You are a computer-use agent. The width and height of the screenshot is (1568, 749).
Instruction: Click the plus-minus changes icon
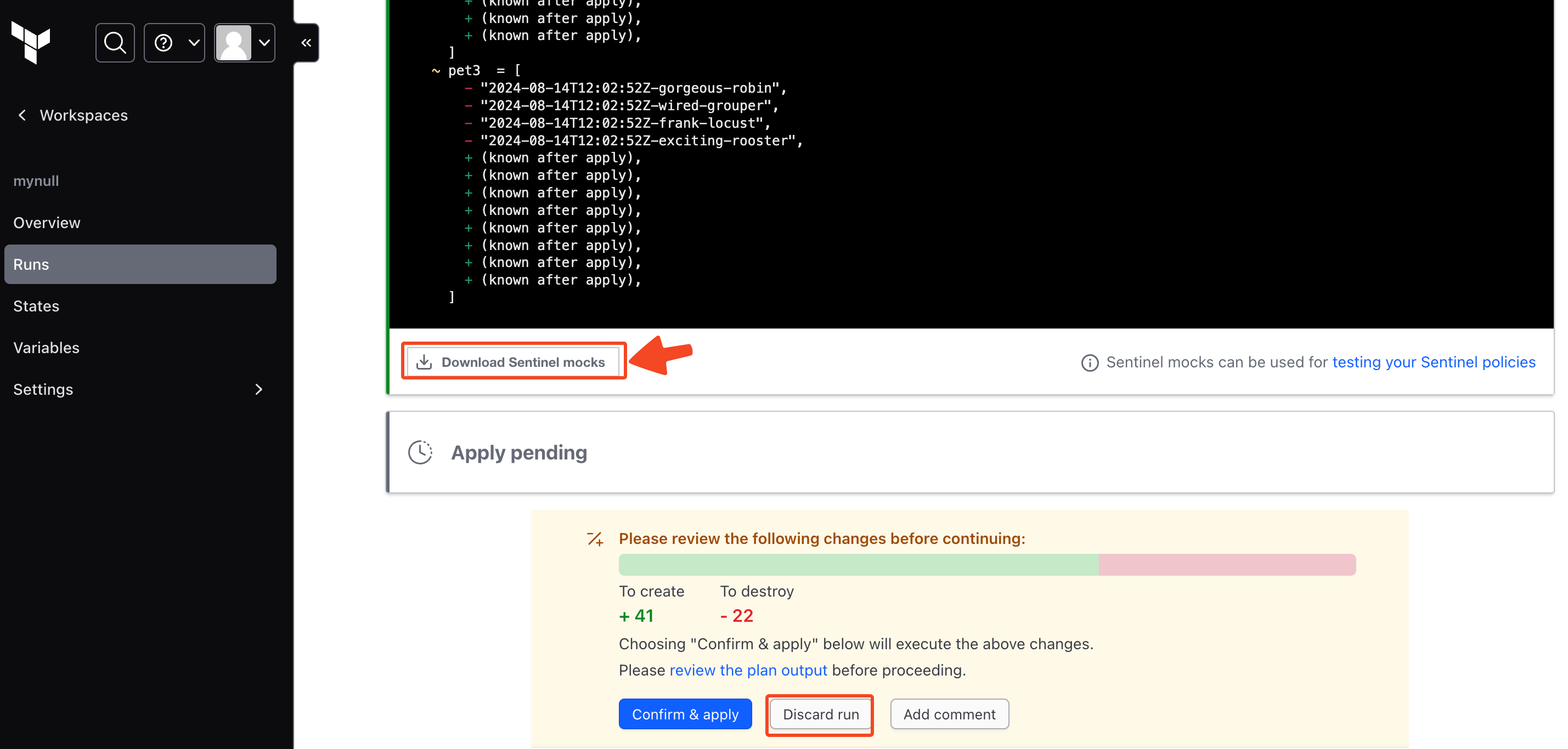(x=595, y=538)
